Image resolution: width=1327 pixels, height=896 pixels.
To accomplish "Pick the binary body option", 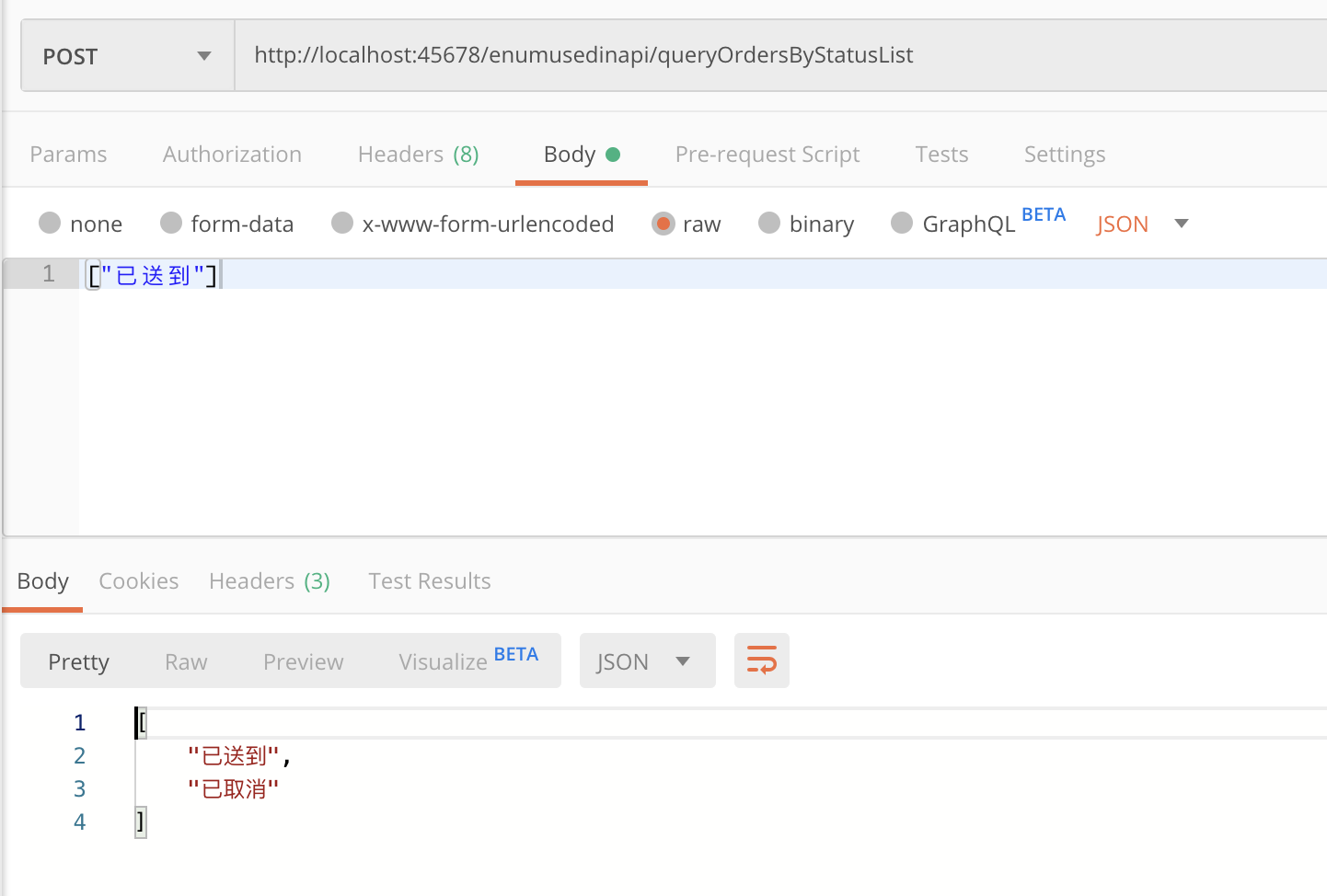I will 769,224.
